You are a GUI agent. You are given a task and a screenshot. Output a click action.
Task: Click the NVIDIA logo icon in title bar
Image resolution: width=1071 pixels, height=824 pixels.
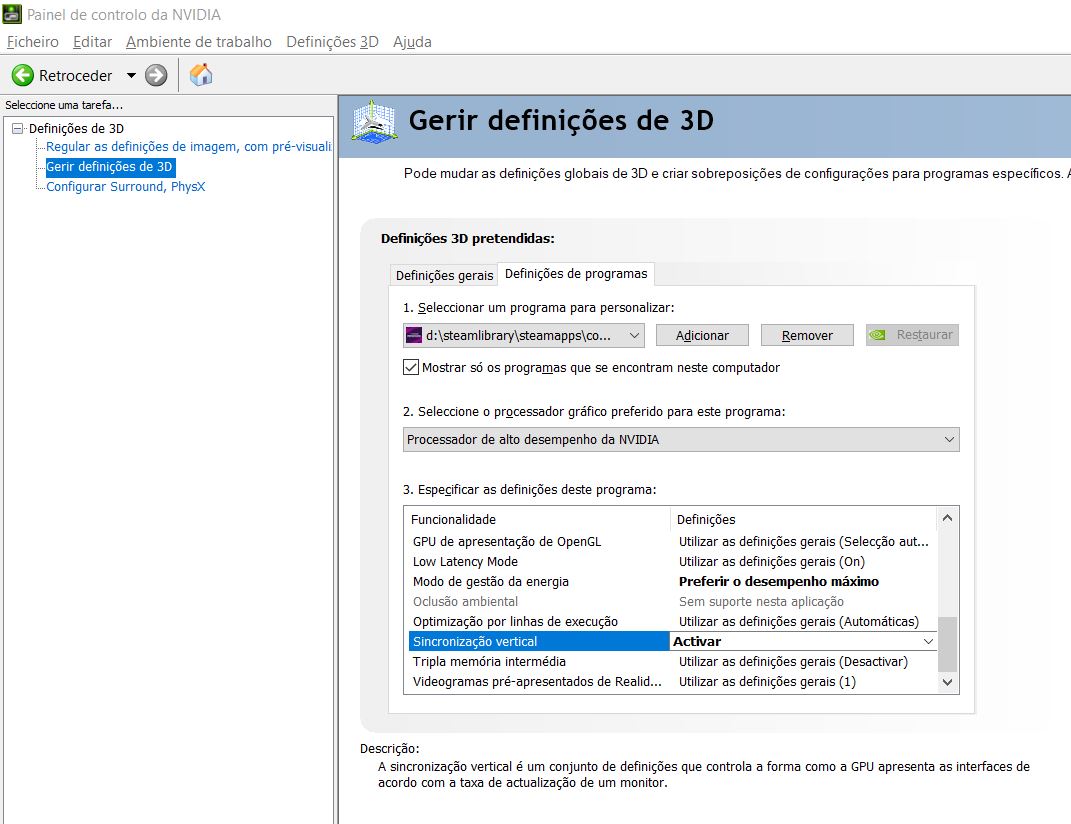(13, 14)
